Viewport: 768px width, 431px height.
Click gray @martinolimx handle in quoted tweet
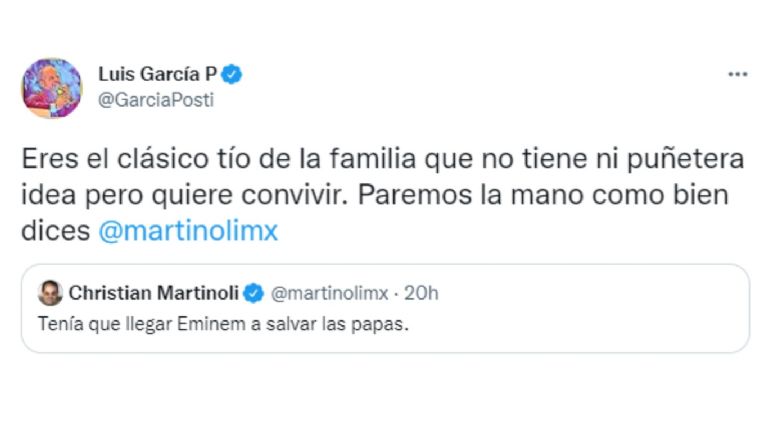coord(328,293)
